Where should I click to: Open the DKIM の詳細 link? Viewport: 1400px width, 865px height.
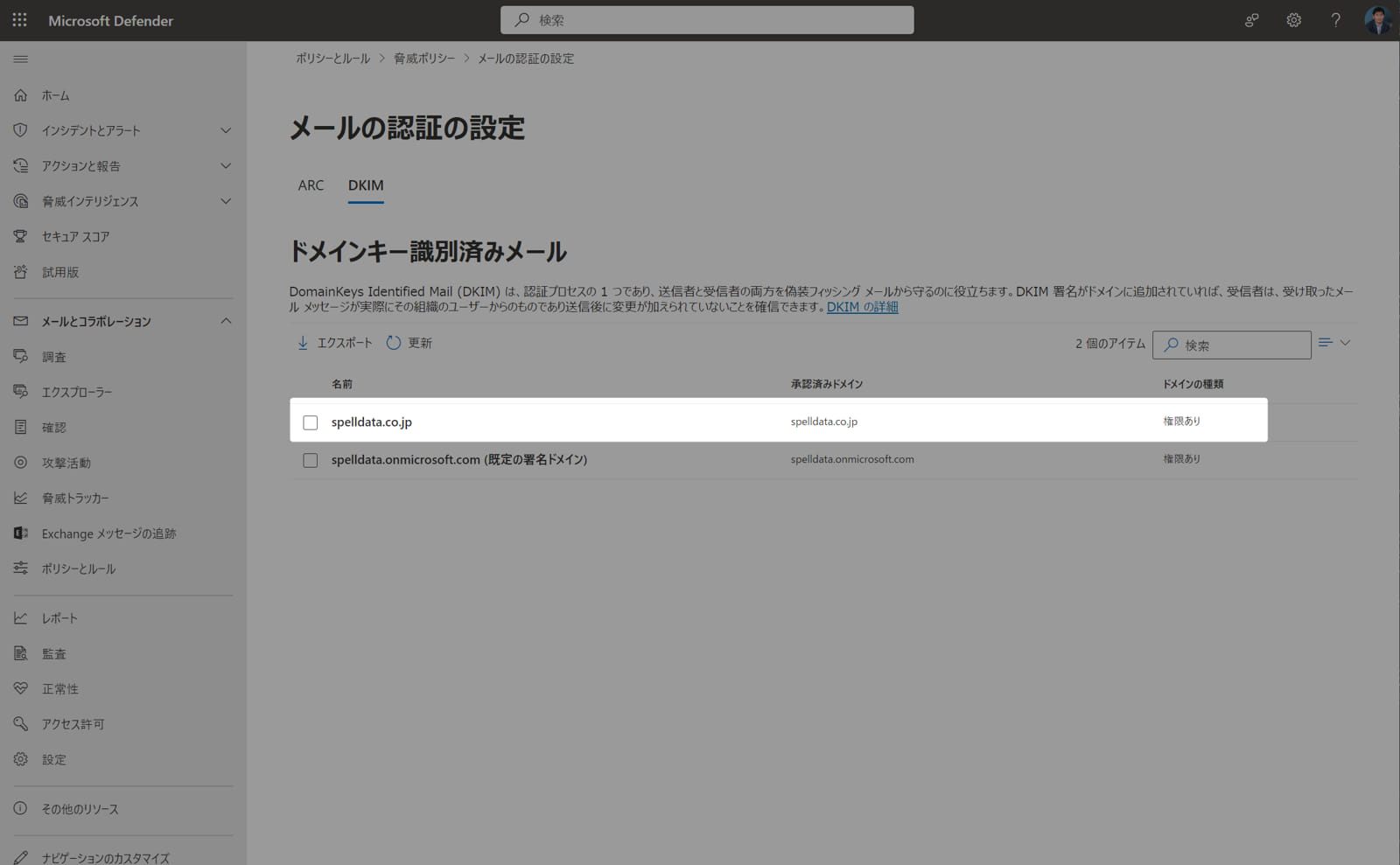click(x=862, y=307)
